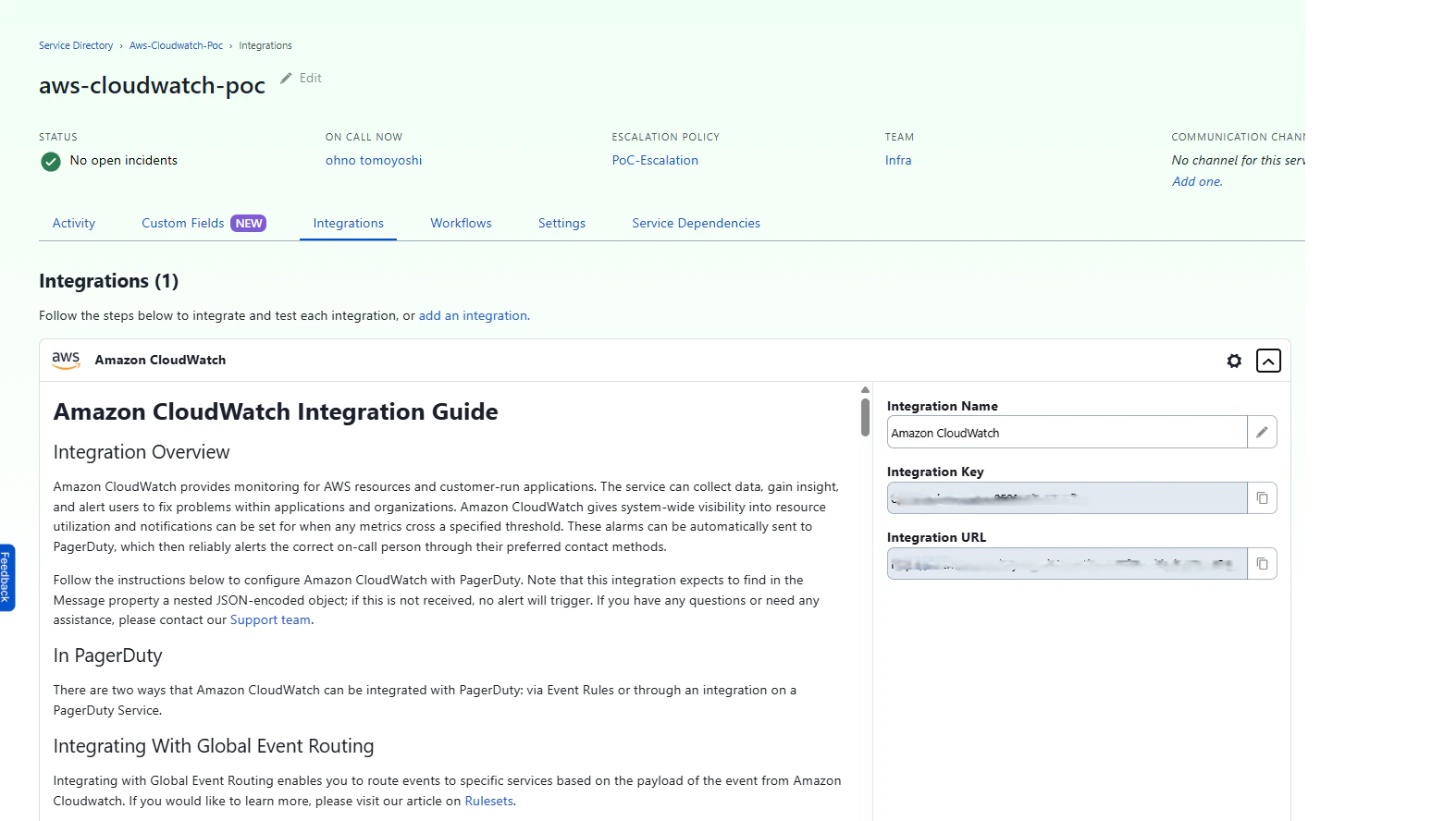Open the PoC-Escalation policy link
Screen dimensions: 1456x821
[655, 161]
